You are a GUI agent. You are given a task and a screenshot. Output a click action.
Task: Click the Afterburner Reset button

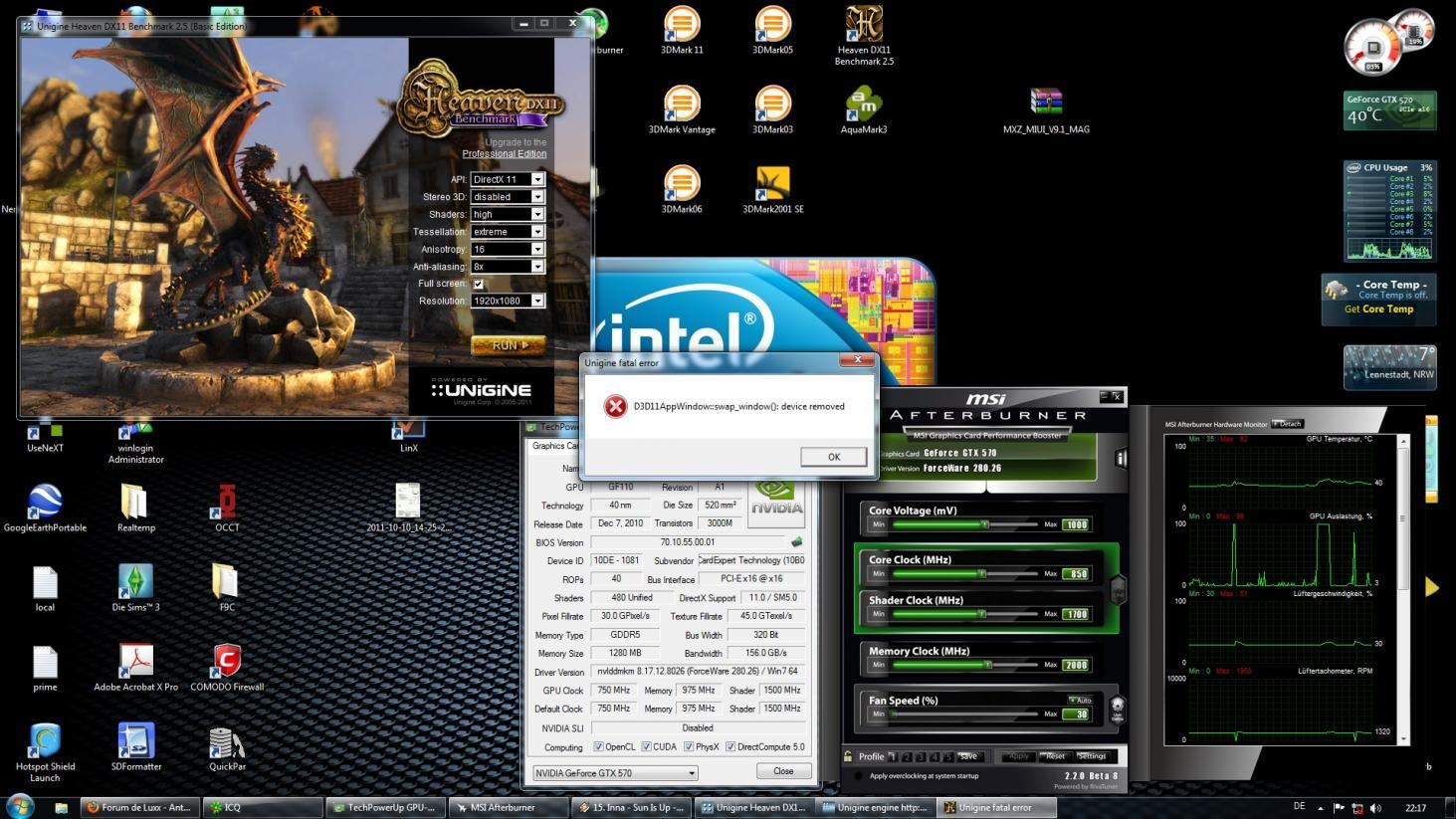coord(1056,756)
